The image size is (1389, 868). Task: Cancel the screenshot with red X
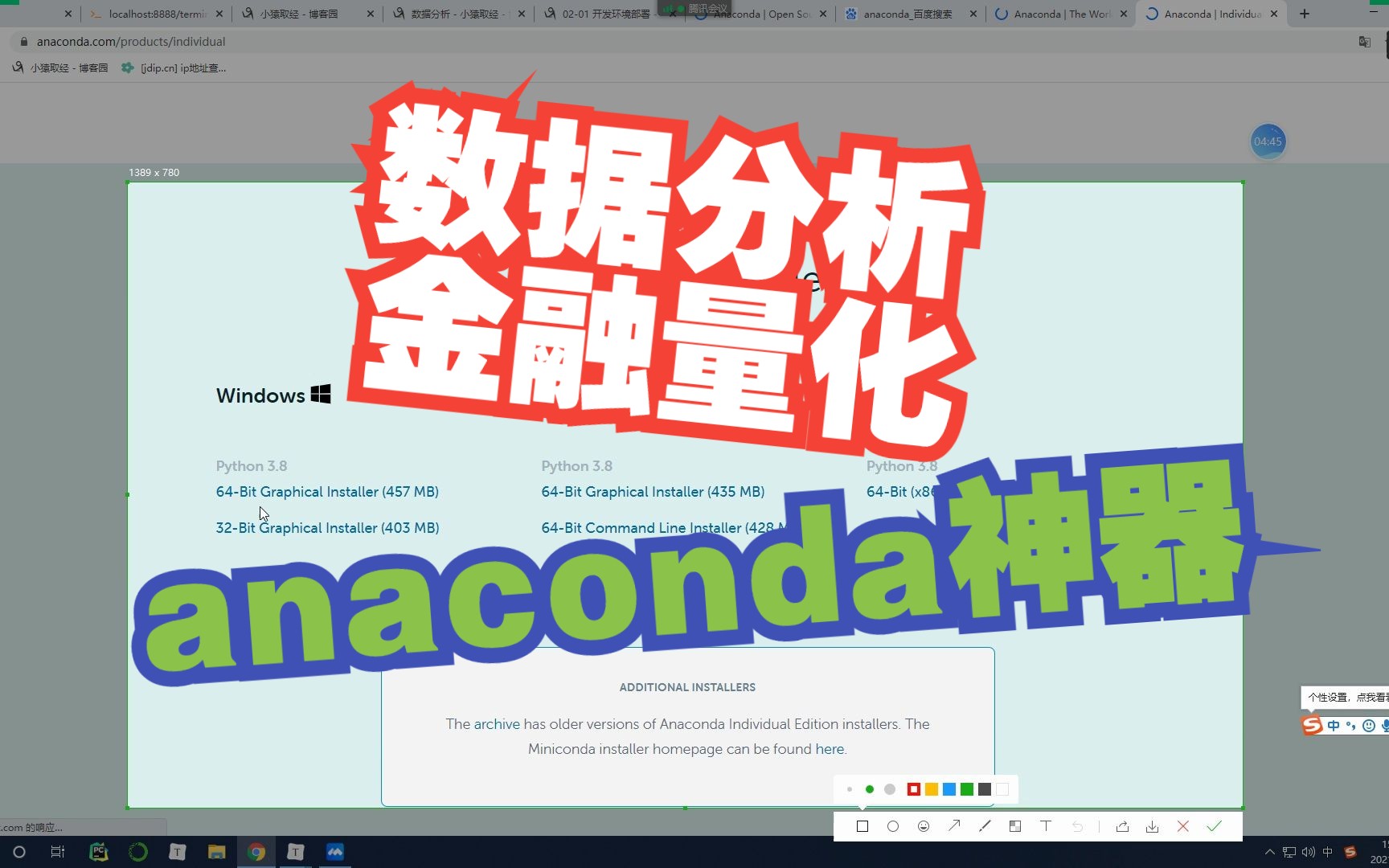[1183, 826]
